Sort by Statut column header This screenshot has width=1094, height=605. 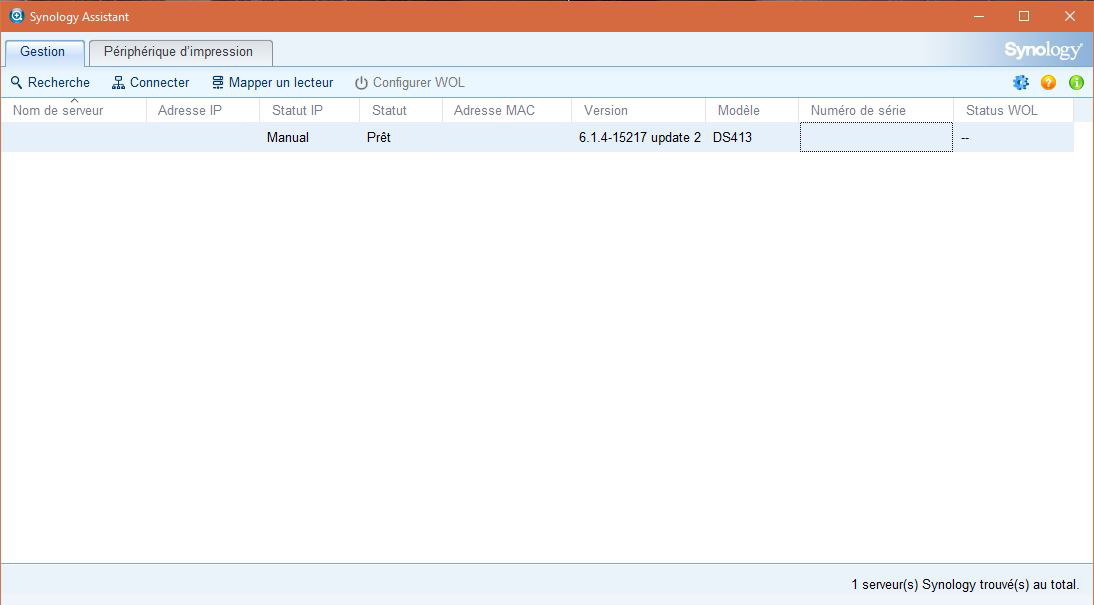click(x=401, y=110)
